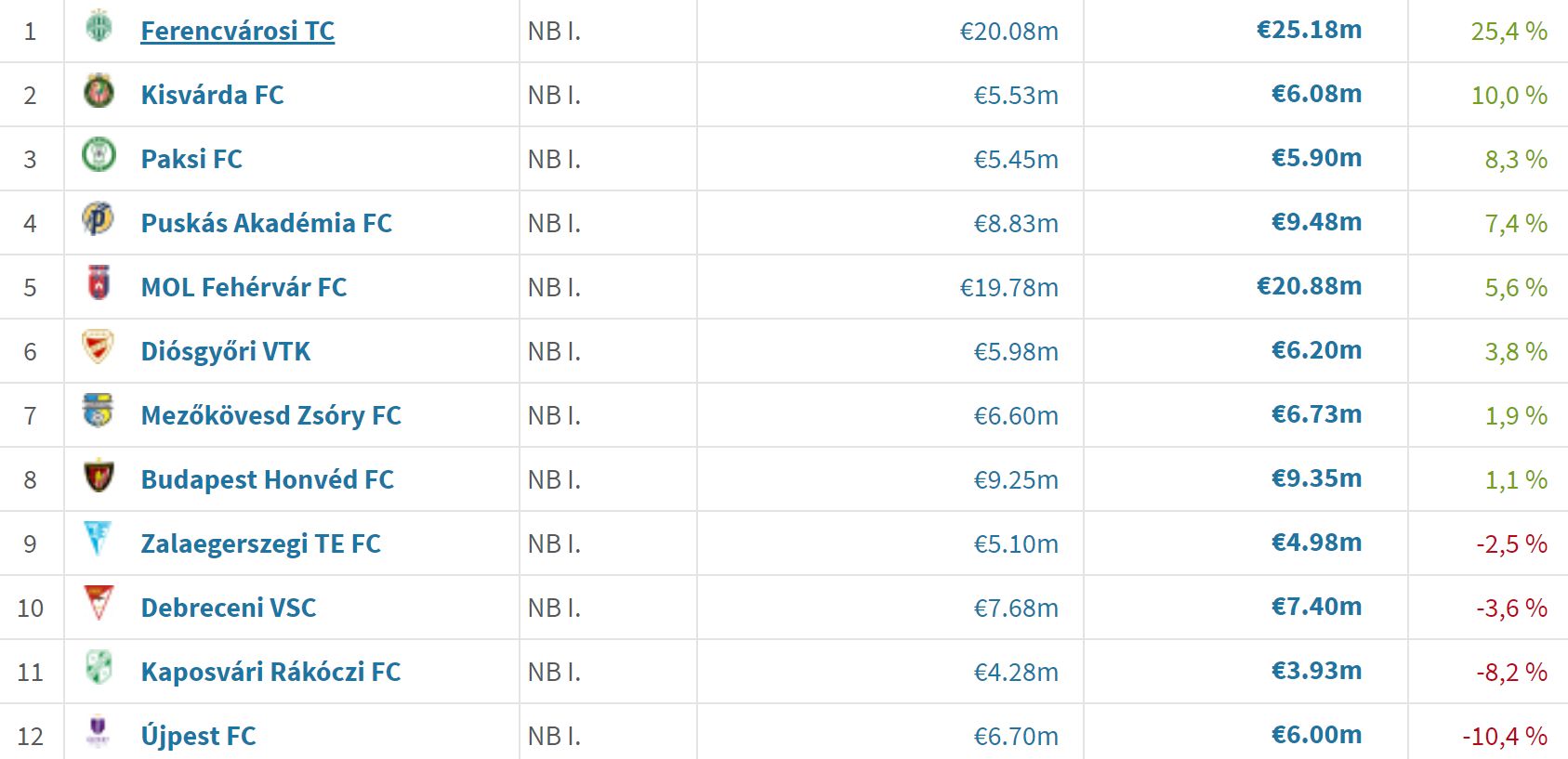Click the Debreceni VSC club crest

(x=99, y=603)
